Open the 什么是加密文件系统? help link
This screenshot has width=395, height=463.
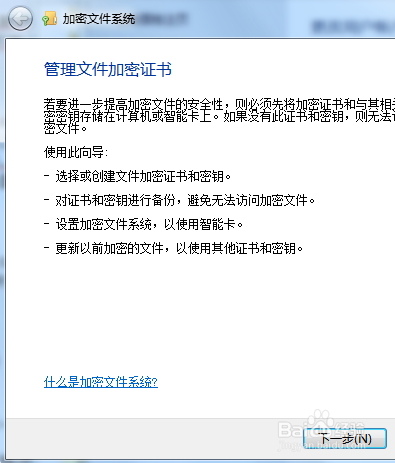point(101,382)
